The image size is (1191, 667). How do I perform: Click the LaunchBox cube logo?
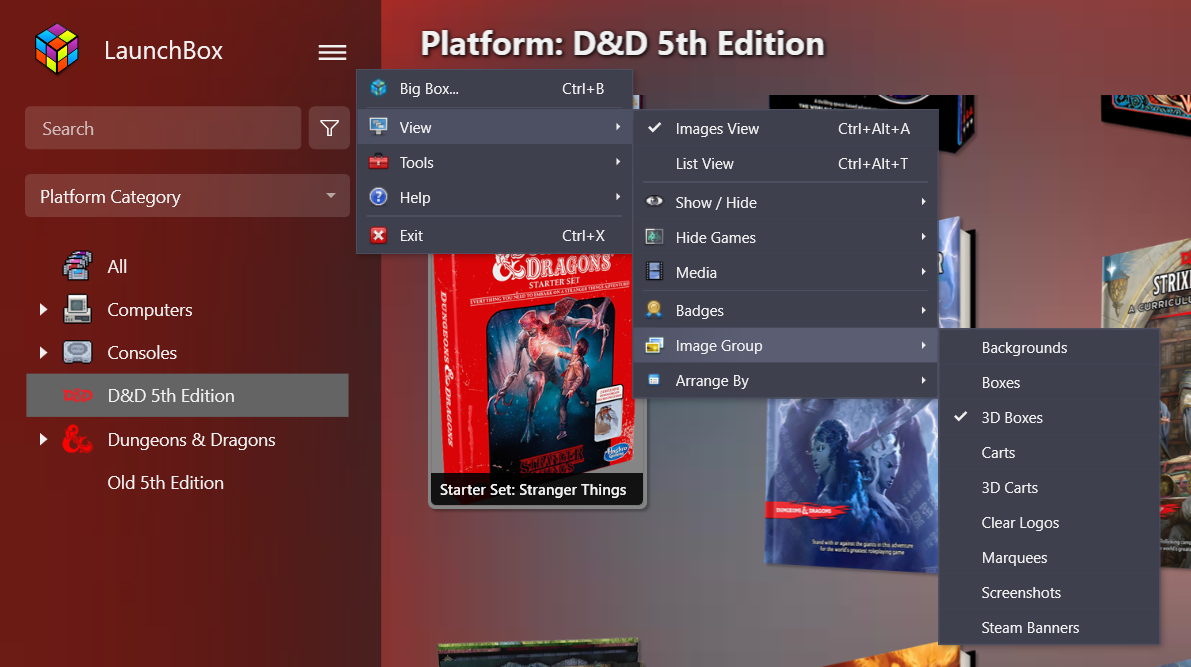coord(57,49)
